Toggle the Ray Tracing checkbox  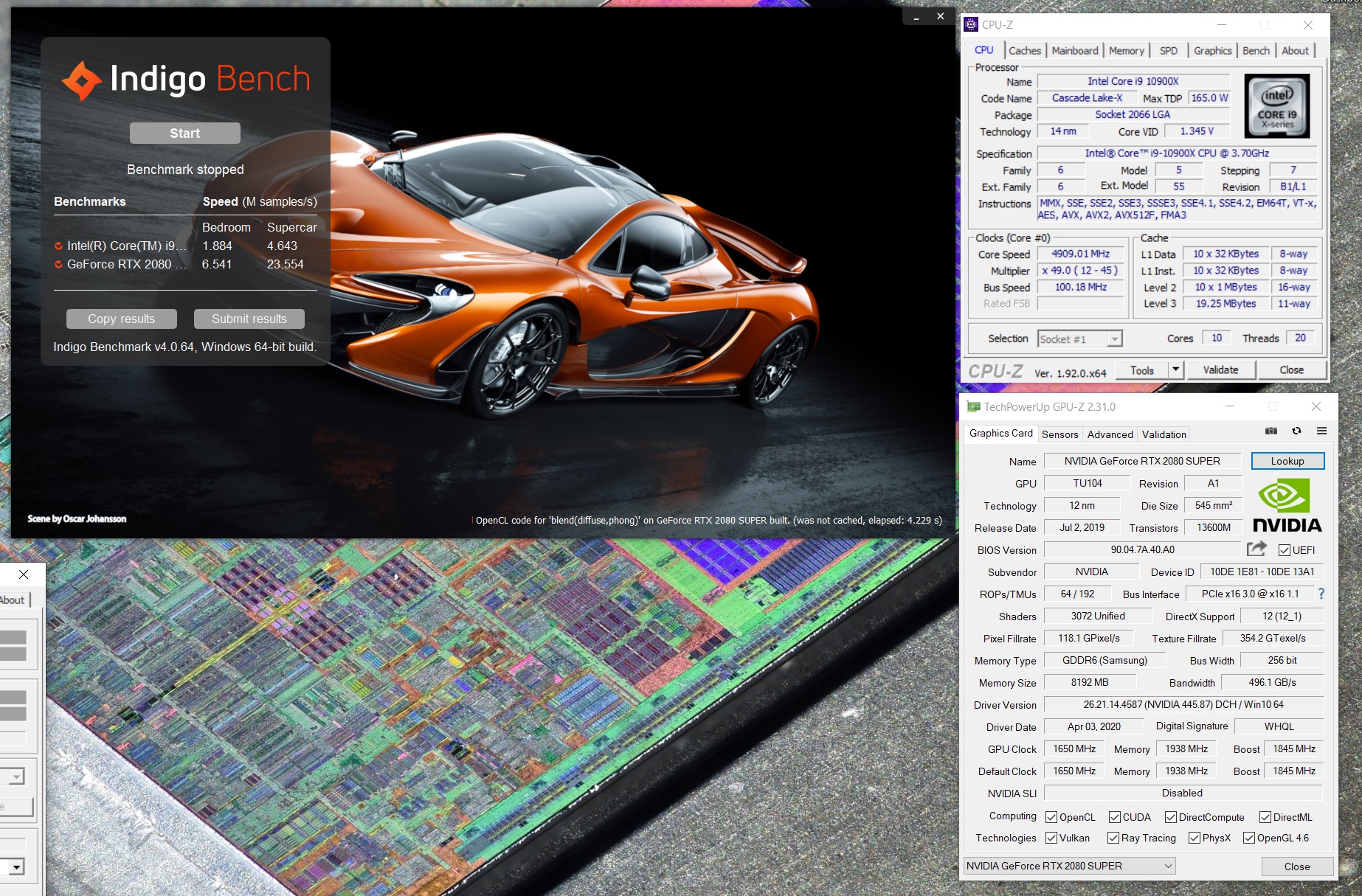(x=1113, y=838)
